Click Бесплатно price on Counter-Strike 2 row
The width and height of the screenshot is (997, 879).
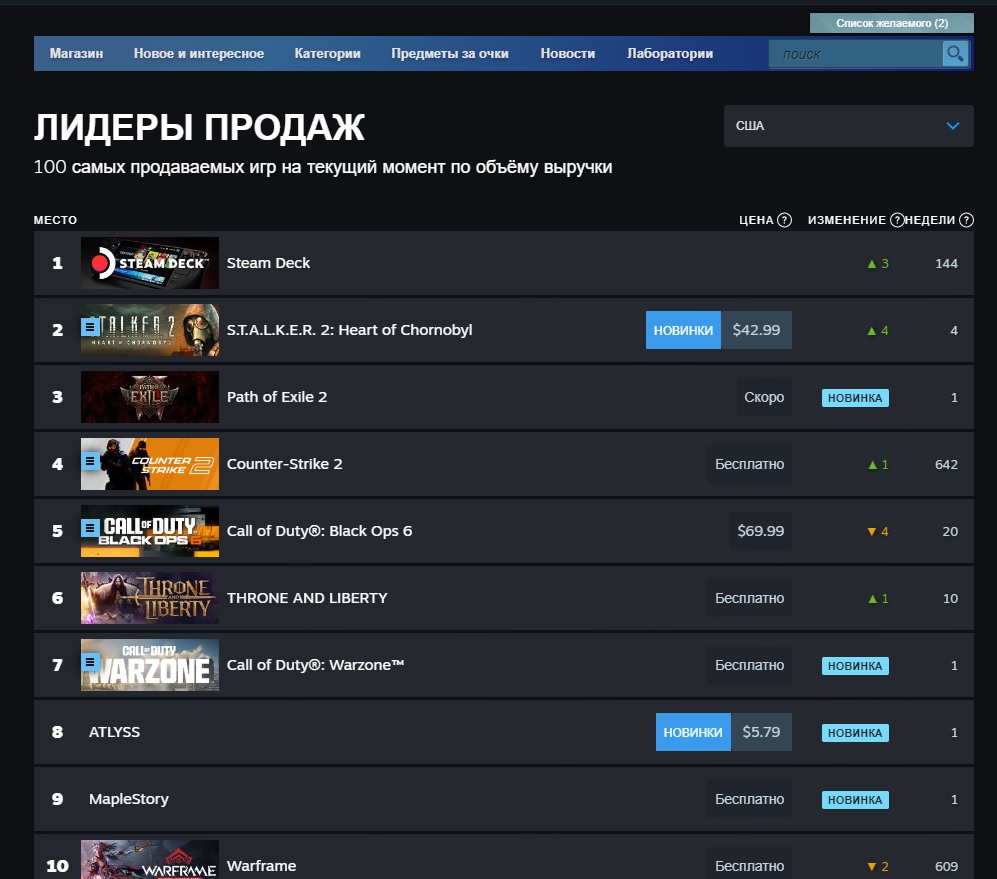point(750,464)
